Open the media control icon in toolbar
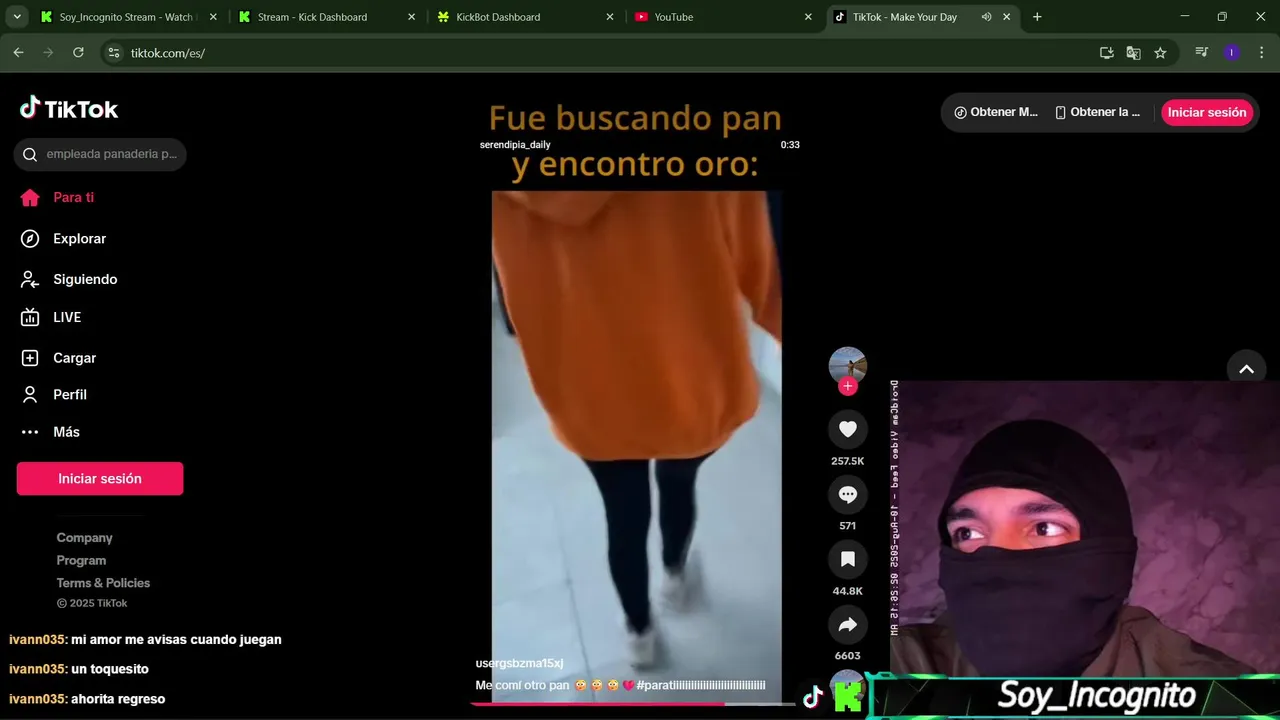This screenshot has width=1280, height=720. point(1202,53)
